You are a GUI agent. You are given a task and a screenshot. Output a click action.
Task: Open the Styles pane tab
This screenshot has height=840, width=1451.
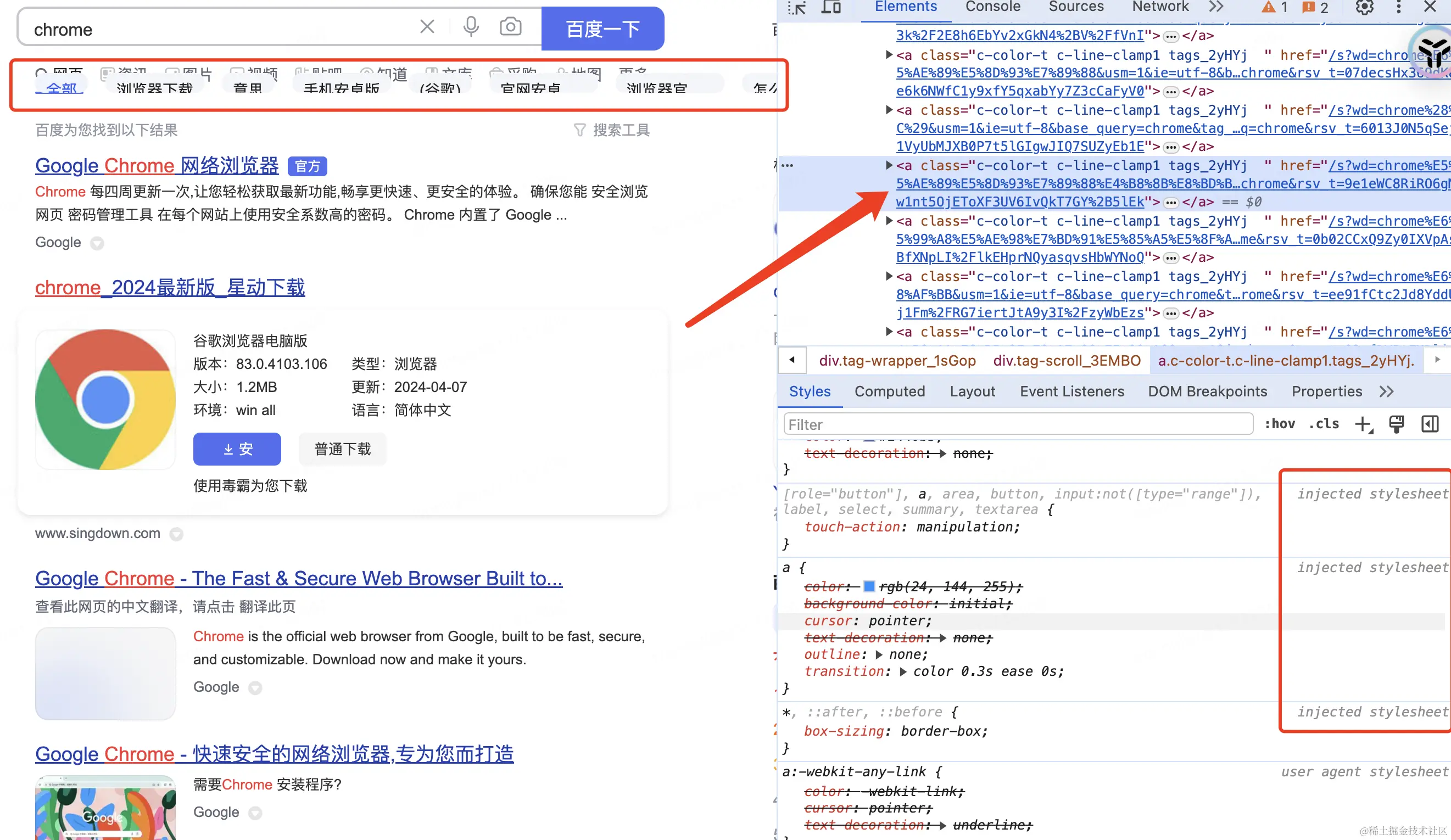coord(810,391)
